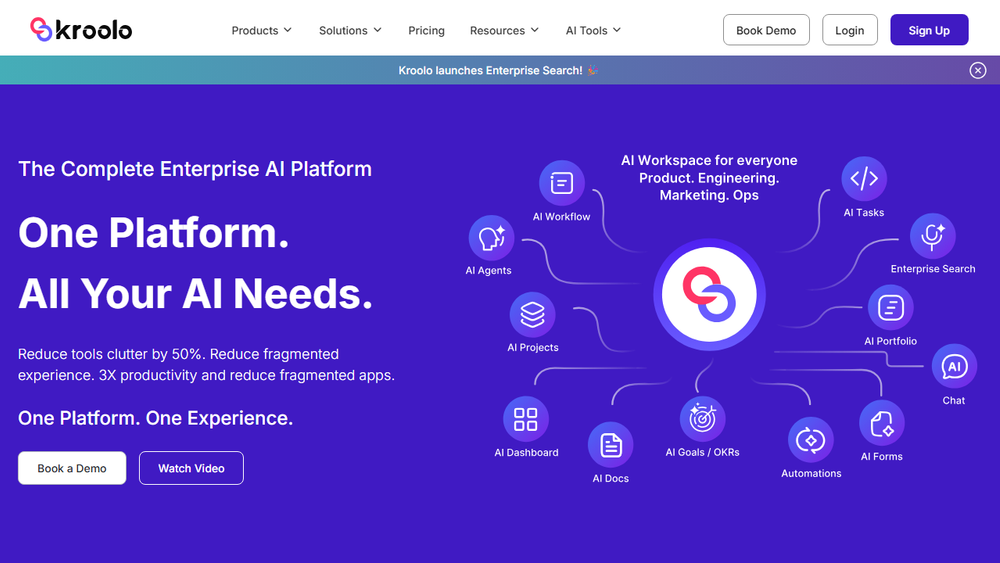Open the AI Workflow feature icon
1000x563 pixels.
pos(561,183)
